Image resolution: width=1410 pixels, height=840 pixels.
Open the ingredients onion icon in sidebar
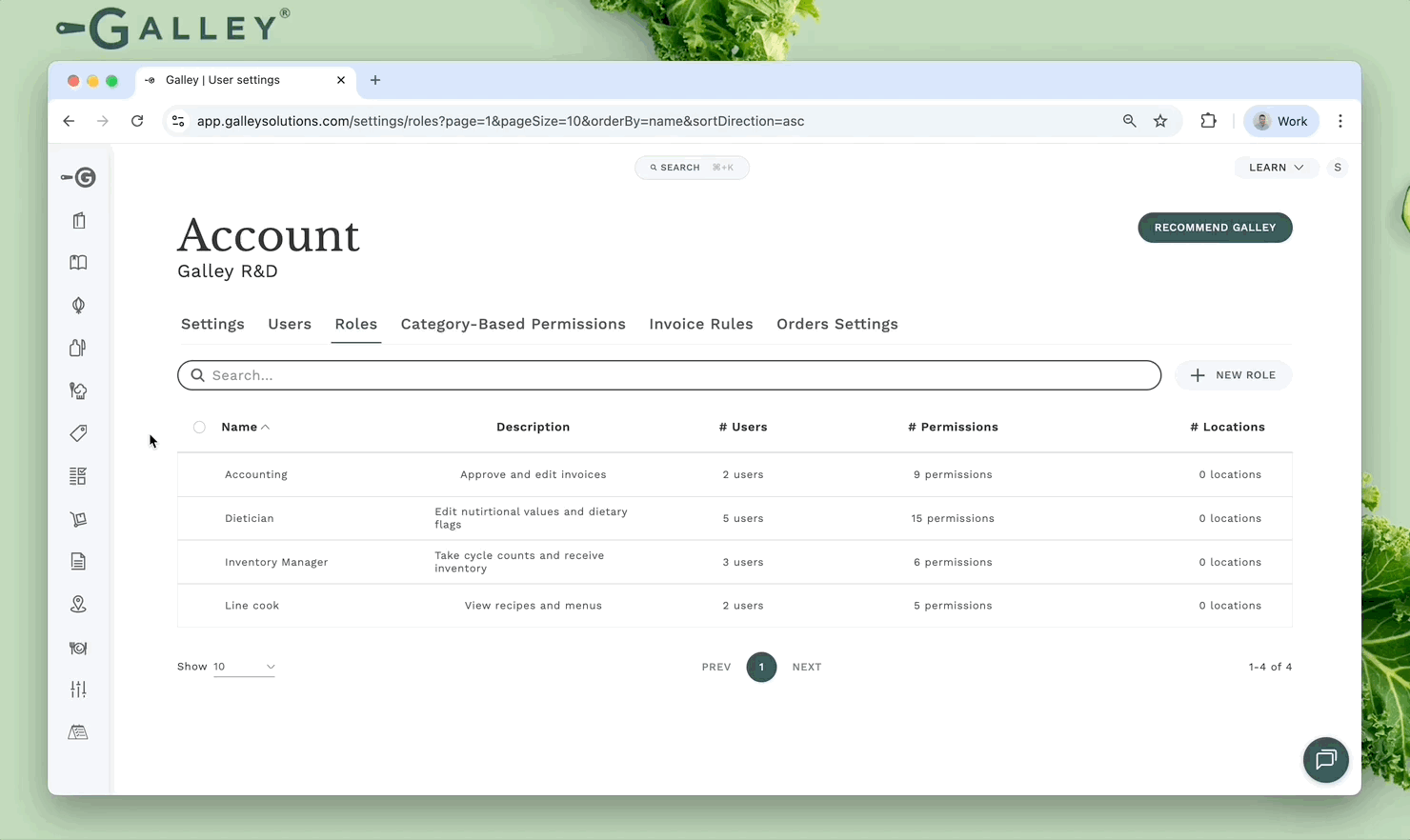[78, 305]
